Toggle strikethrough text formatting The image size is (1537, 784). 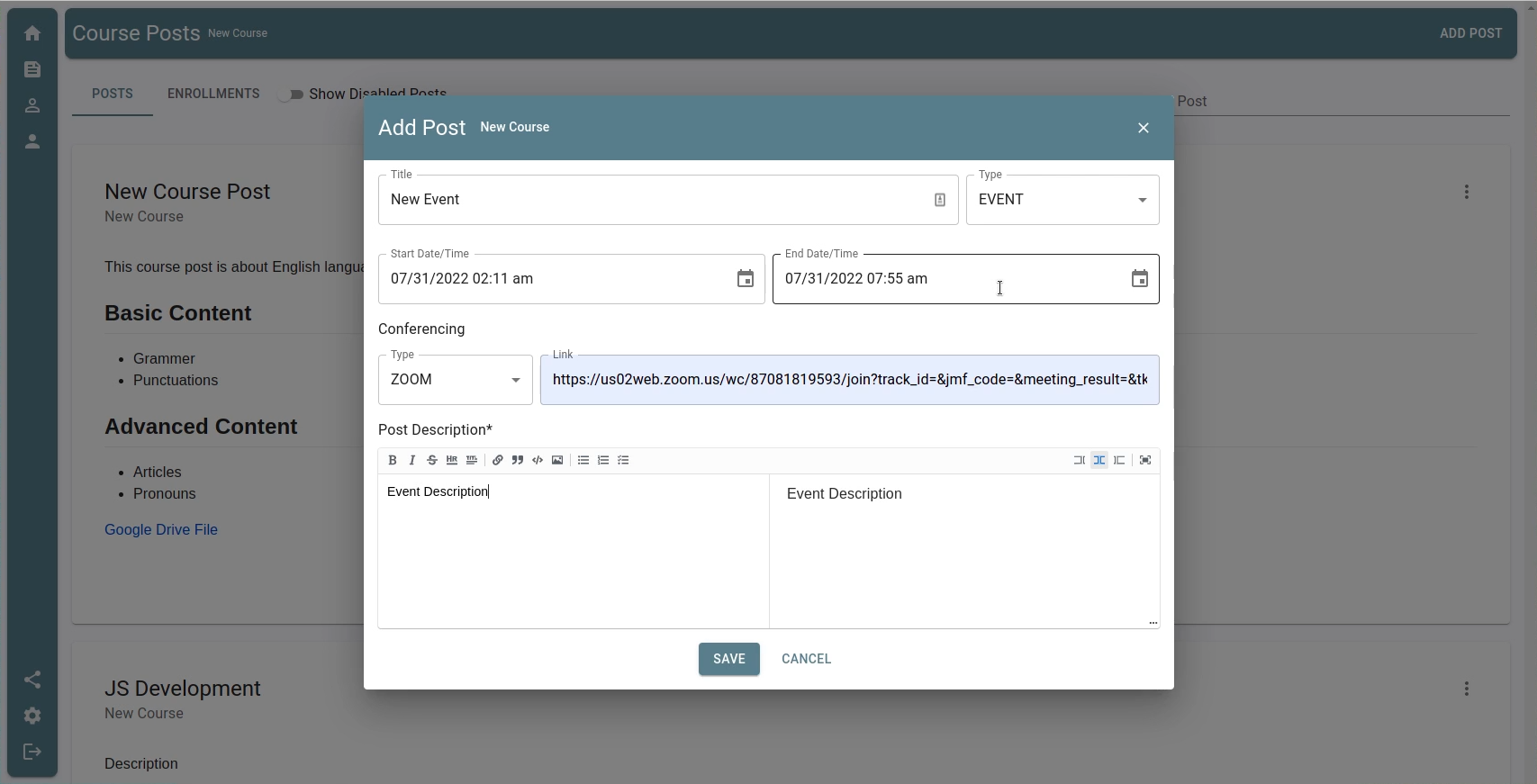[x=432, y=460]
